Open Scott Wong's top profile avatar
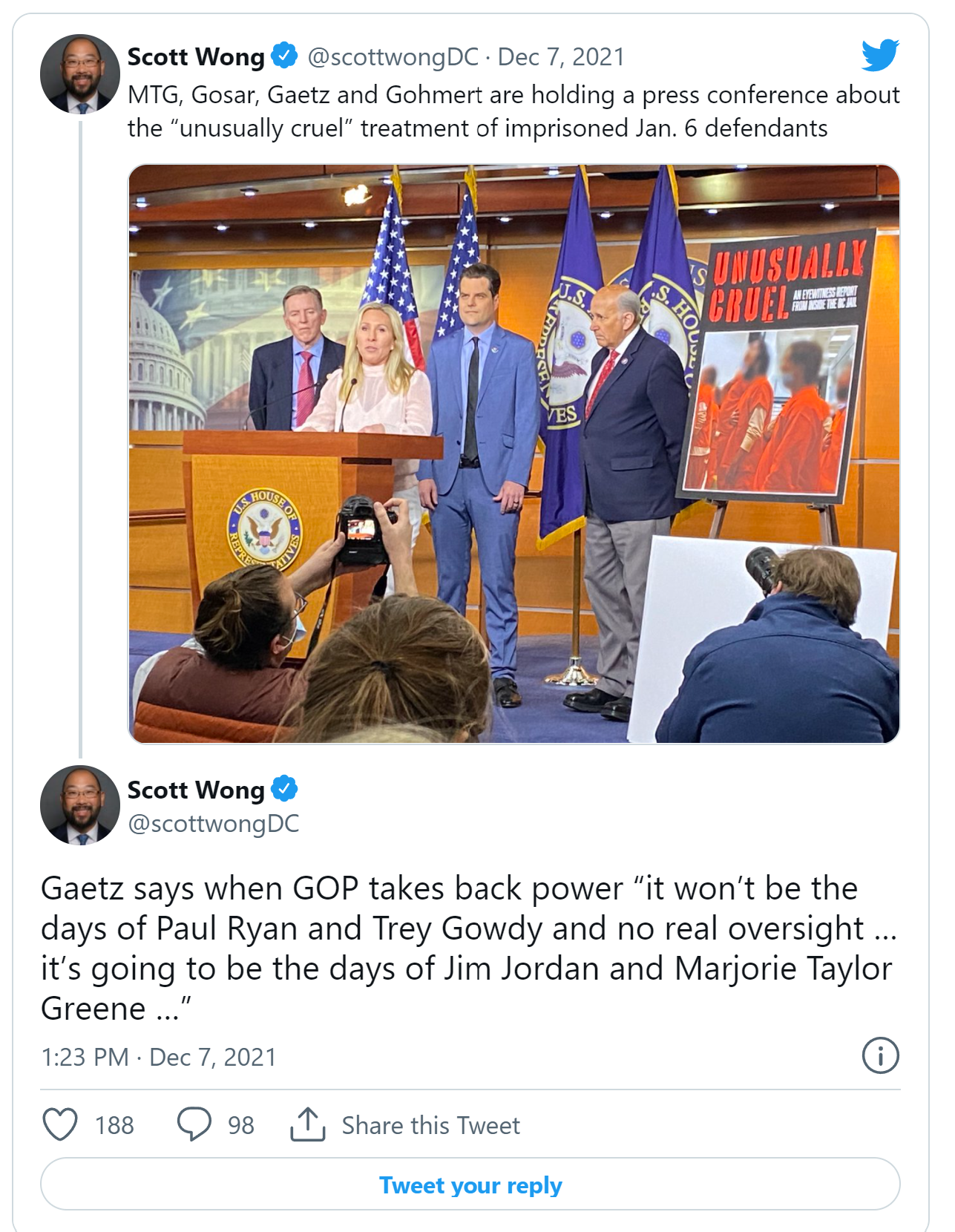 pyautogui.click(x=80, y=73)
